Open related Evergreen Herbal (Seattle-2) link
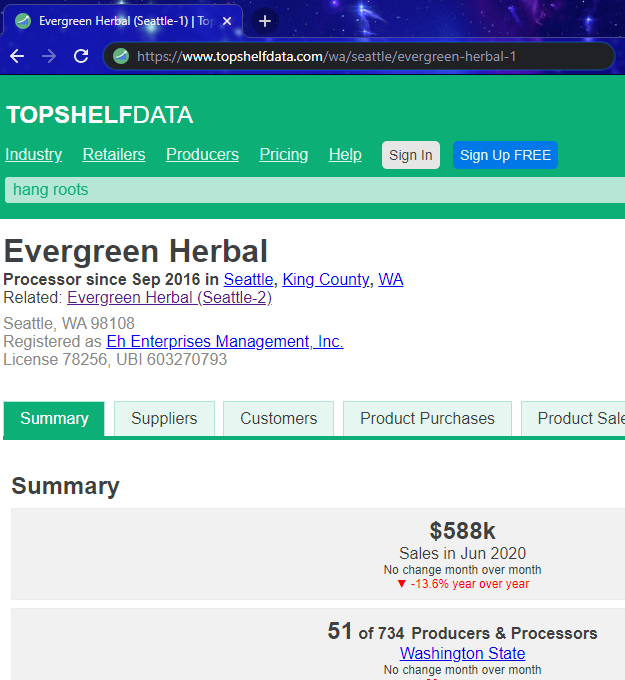Viewport: 625px width, 680px height. click(170, 298)
